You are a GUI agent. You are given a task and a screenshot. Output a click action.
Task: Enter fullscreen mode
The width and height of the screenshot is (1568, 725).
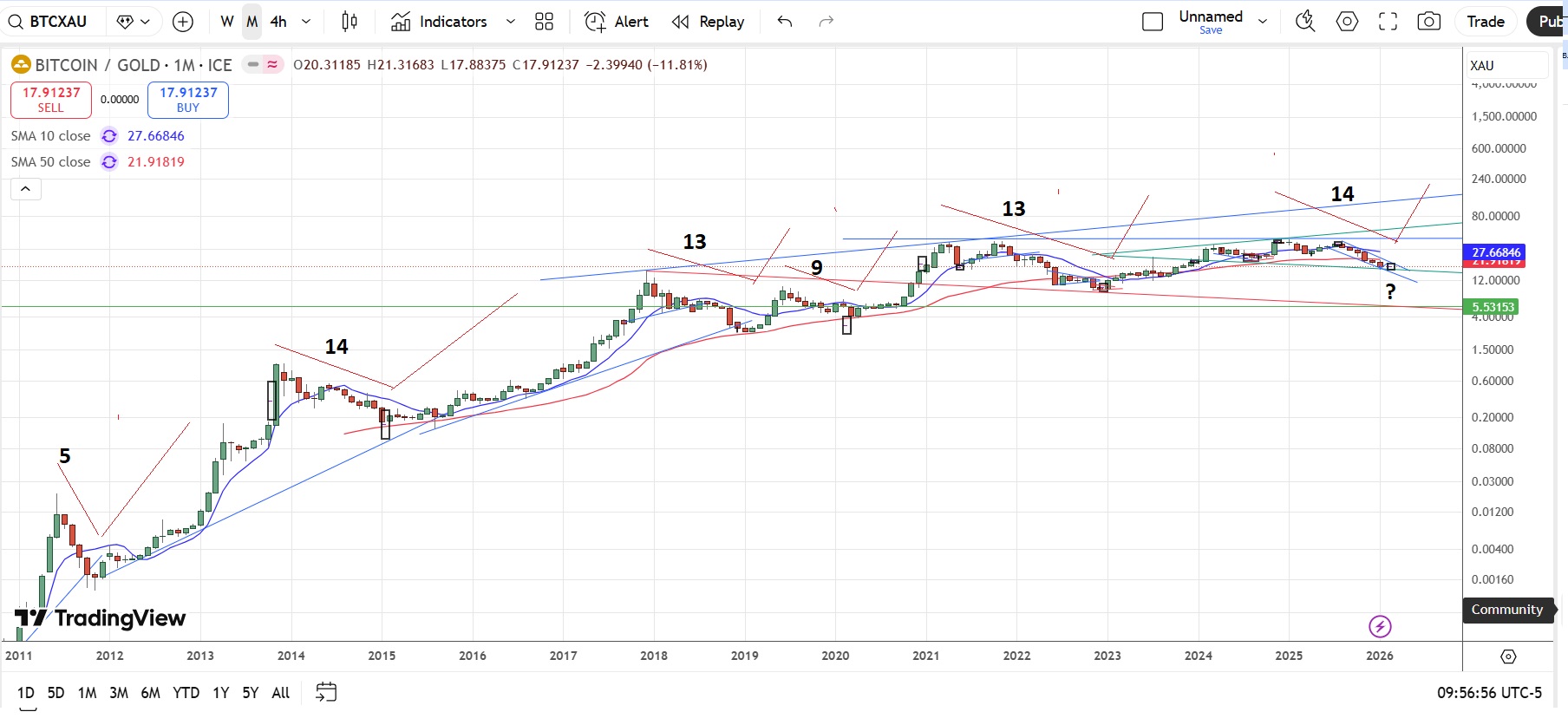click(1388, 22)
